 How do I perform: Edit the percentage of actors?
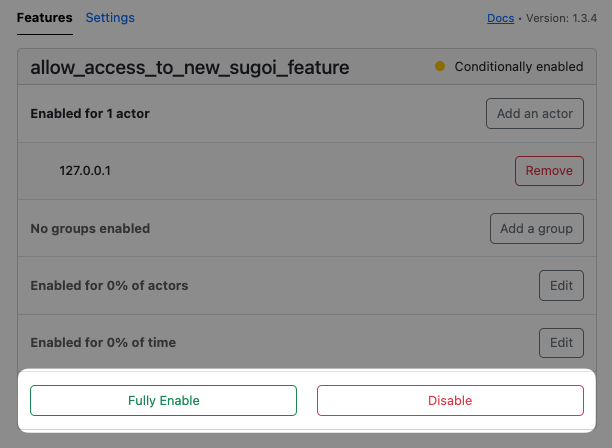coord(561,286)
